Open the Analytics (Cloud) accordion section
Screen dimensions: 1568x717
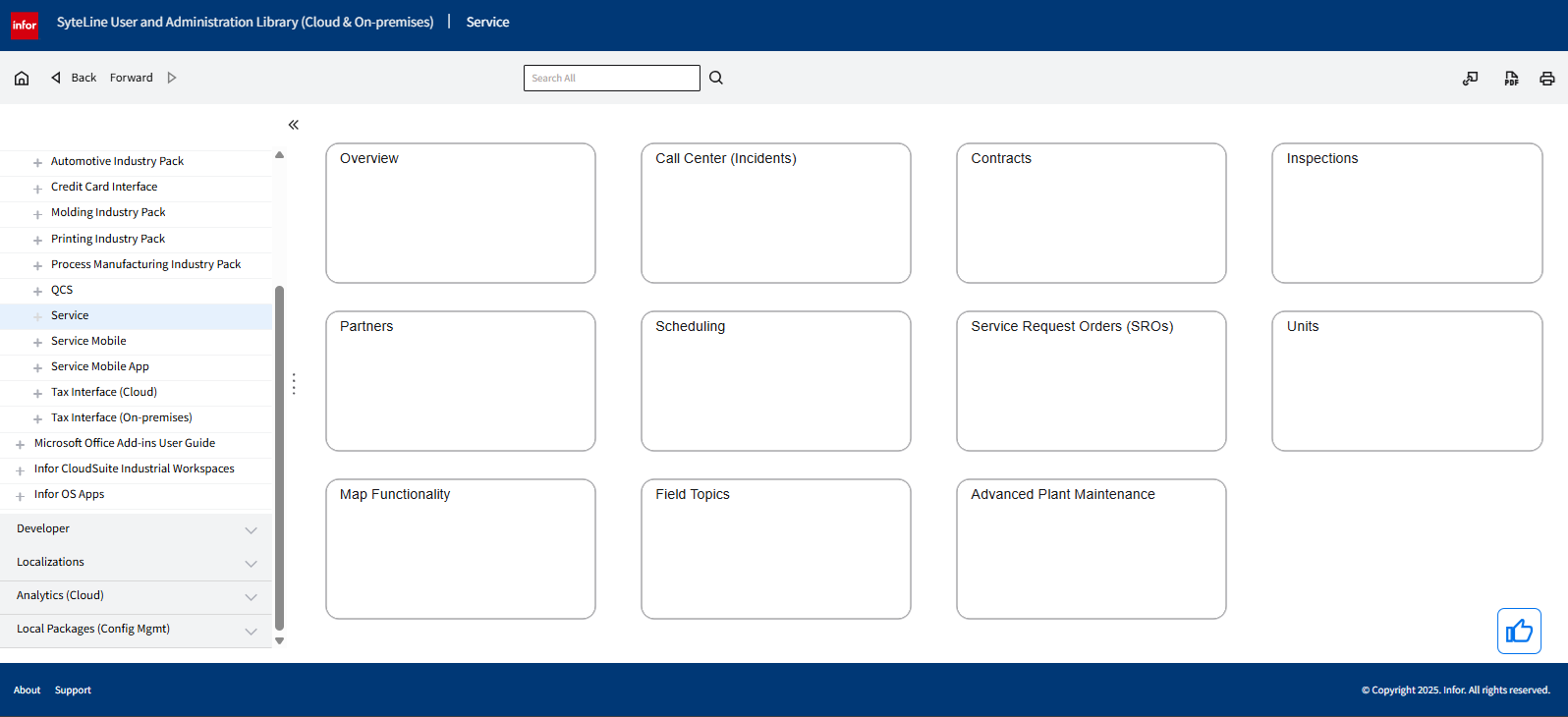click(x=137, y=596)
